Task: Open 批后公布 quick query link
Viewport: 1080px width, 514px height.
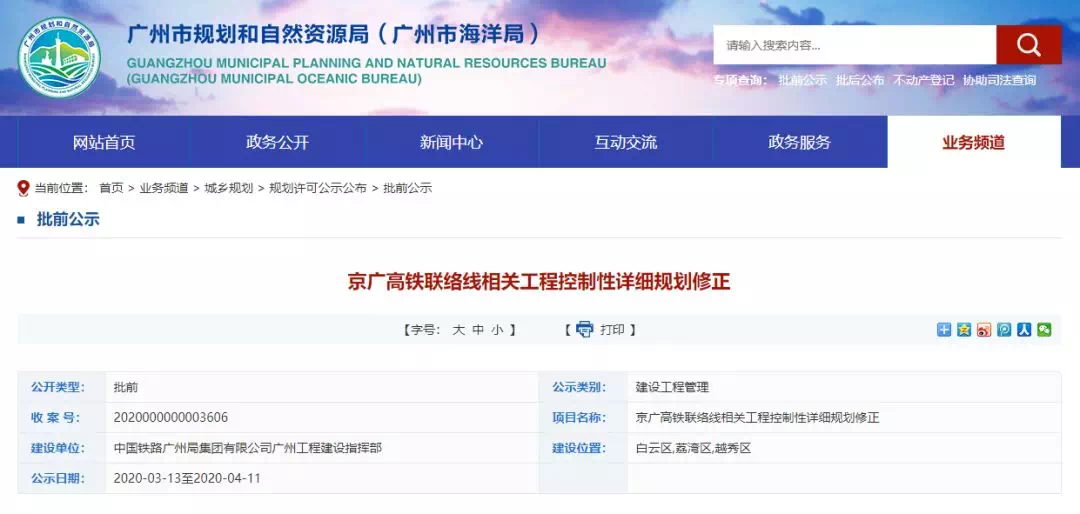Action: pos(860,80)
